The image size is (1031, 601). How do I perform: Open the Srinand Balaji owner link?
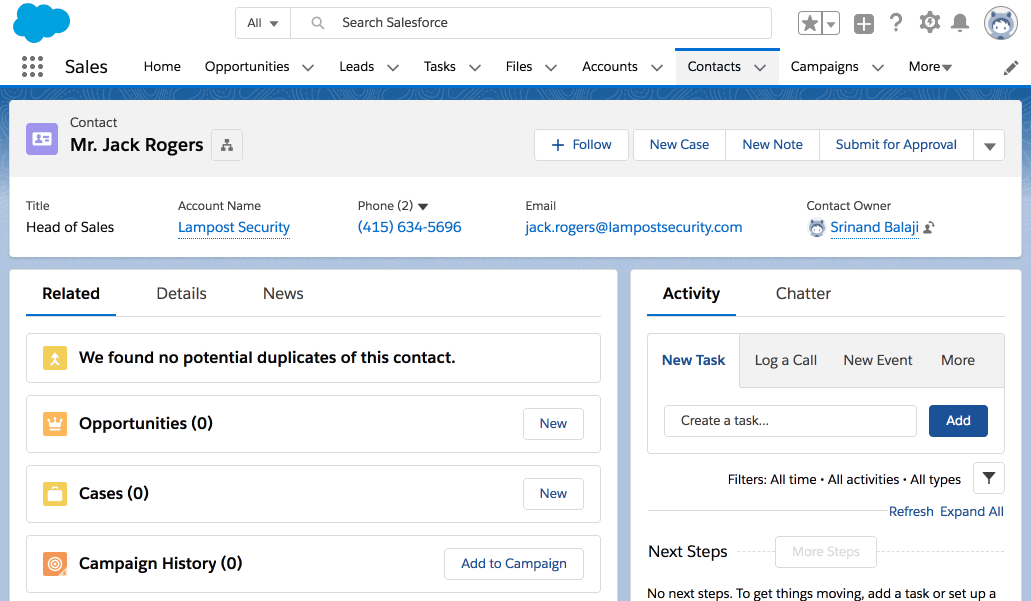pos(874,228)
